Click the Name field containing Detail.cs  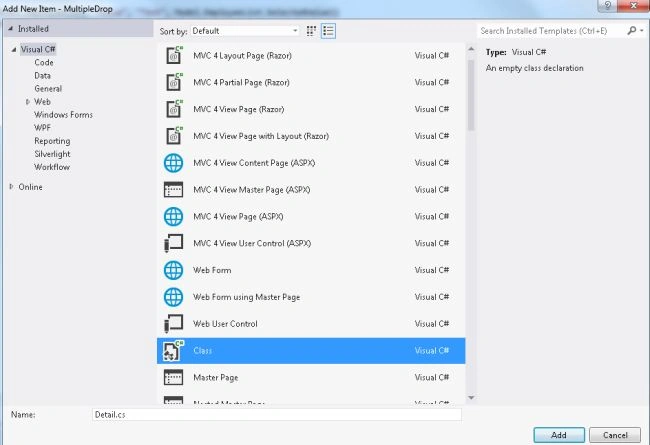[x=277, y=414]
